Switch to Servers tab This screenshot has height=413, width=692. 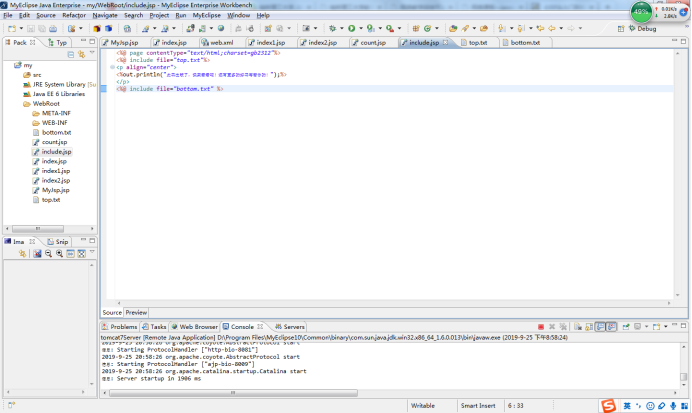pyautogui.click(x=290, y=327)
